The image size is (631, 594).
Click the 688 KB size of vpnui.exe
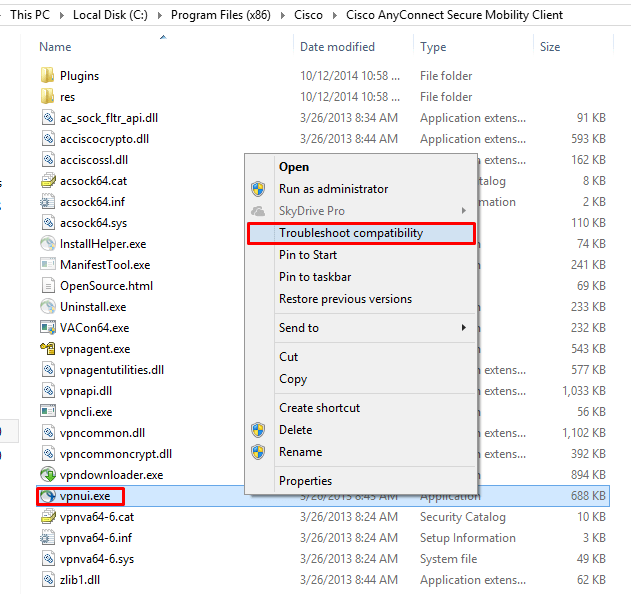[x=588, y=496]
